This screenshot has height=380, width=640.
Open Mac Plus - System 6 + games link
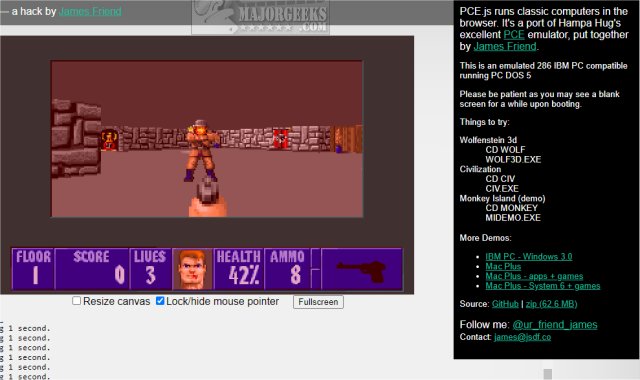click(542, 286)
